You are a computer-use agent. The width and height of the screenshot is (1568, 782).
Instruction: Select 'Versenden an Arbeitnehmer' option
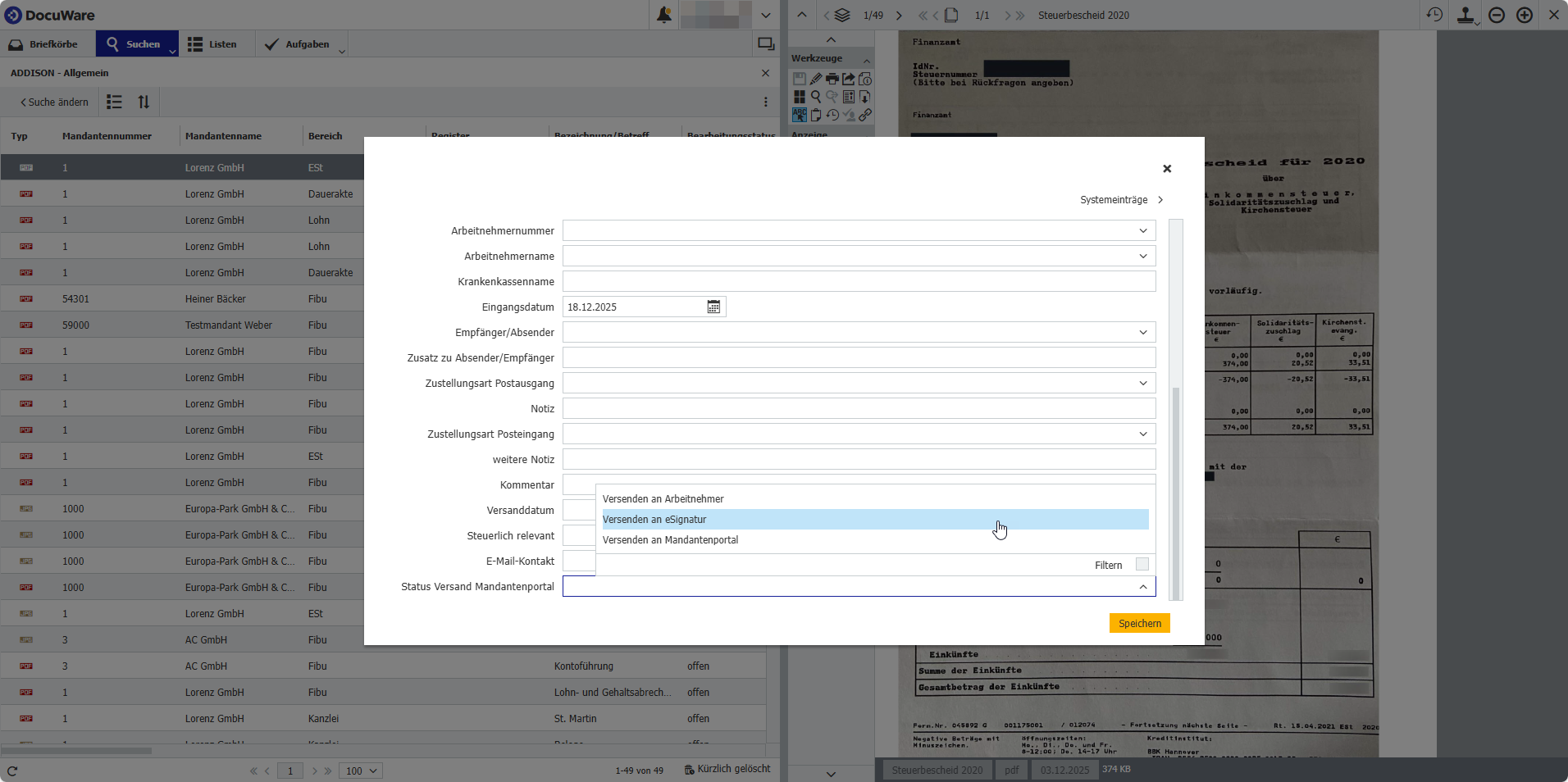point(875,499)
